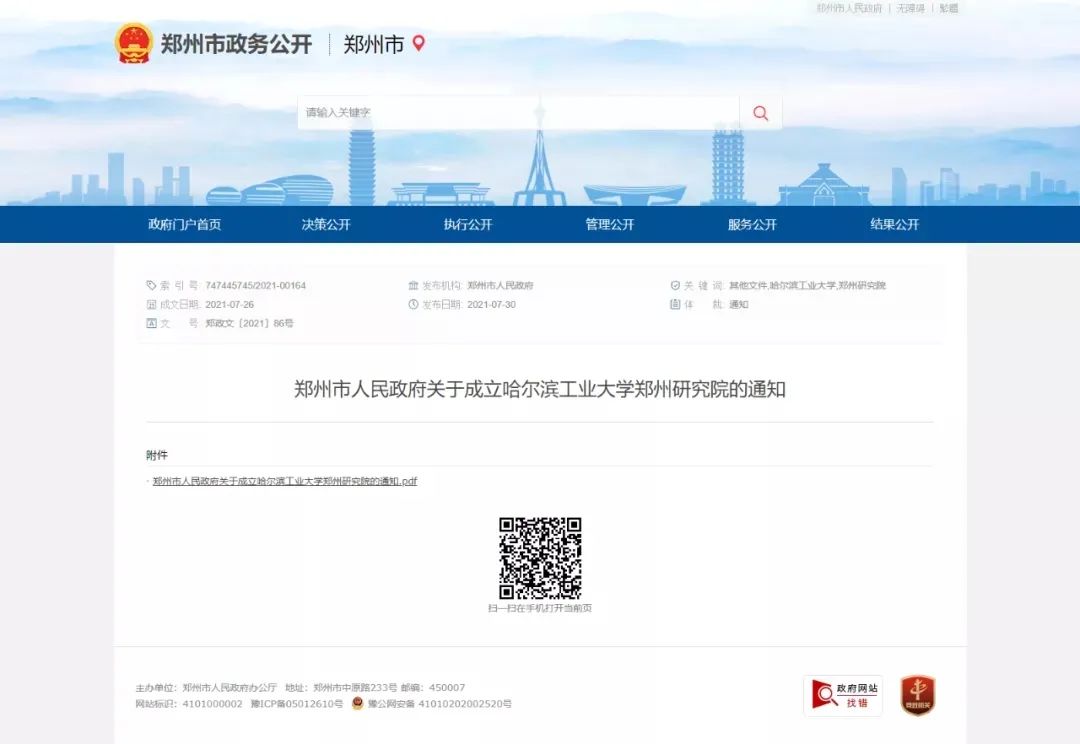Click the 豫公网安备 41010202002520号 link

[439, 704]
